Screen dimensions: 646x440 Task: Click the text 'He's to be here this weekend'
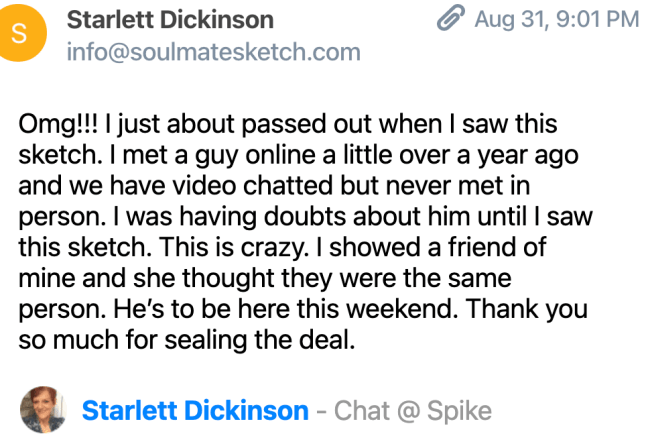coord(286,309)
